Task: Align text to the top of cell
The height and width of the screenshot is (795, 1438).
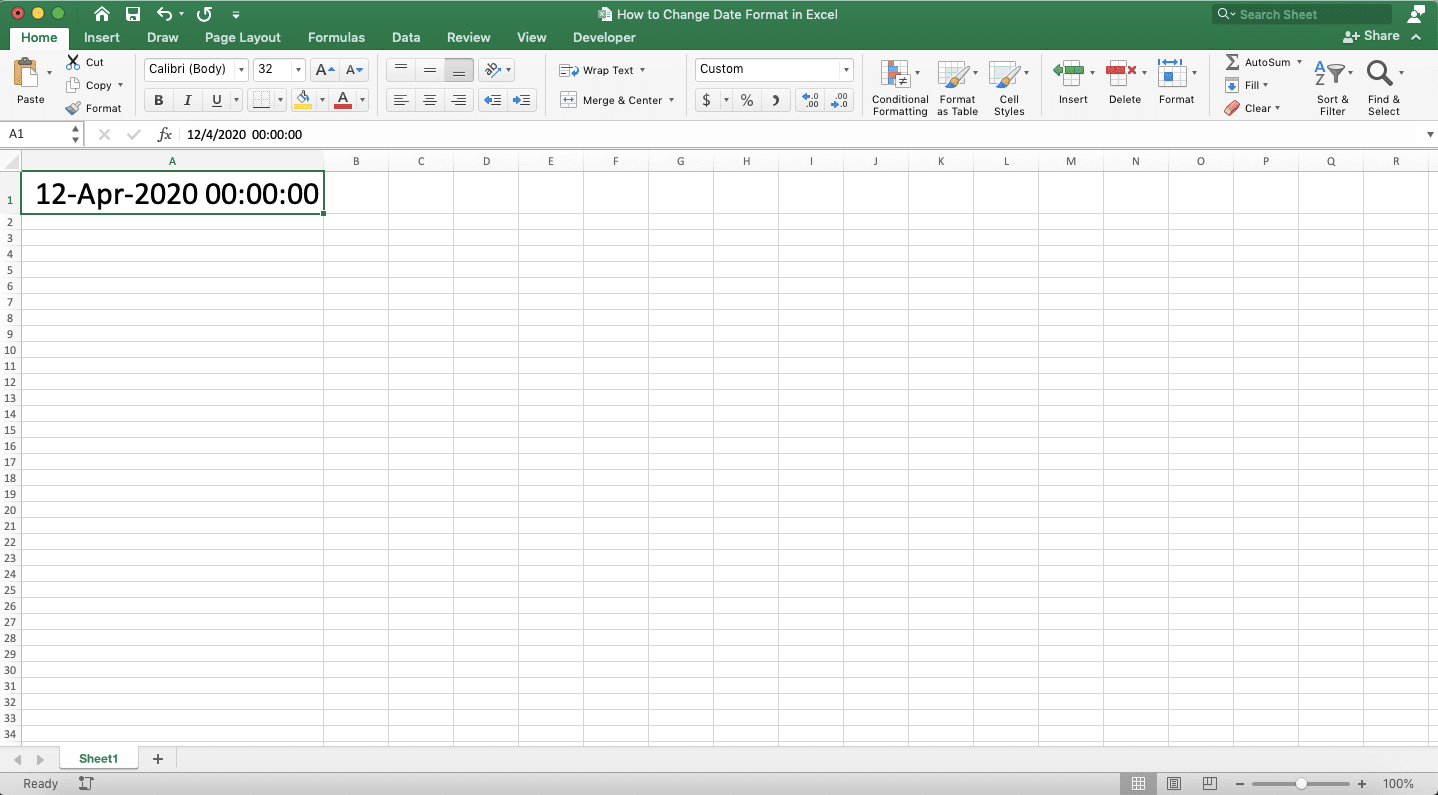Action: [x=400, y=70]
